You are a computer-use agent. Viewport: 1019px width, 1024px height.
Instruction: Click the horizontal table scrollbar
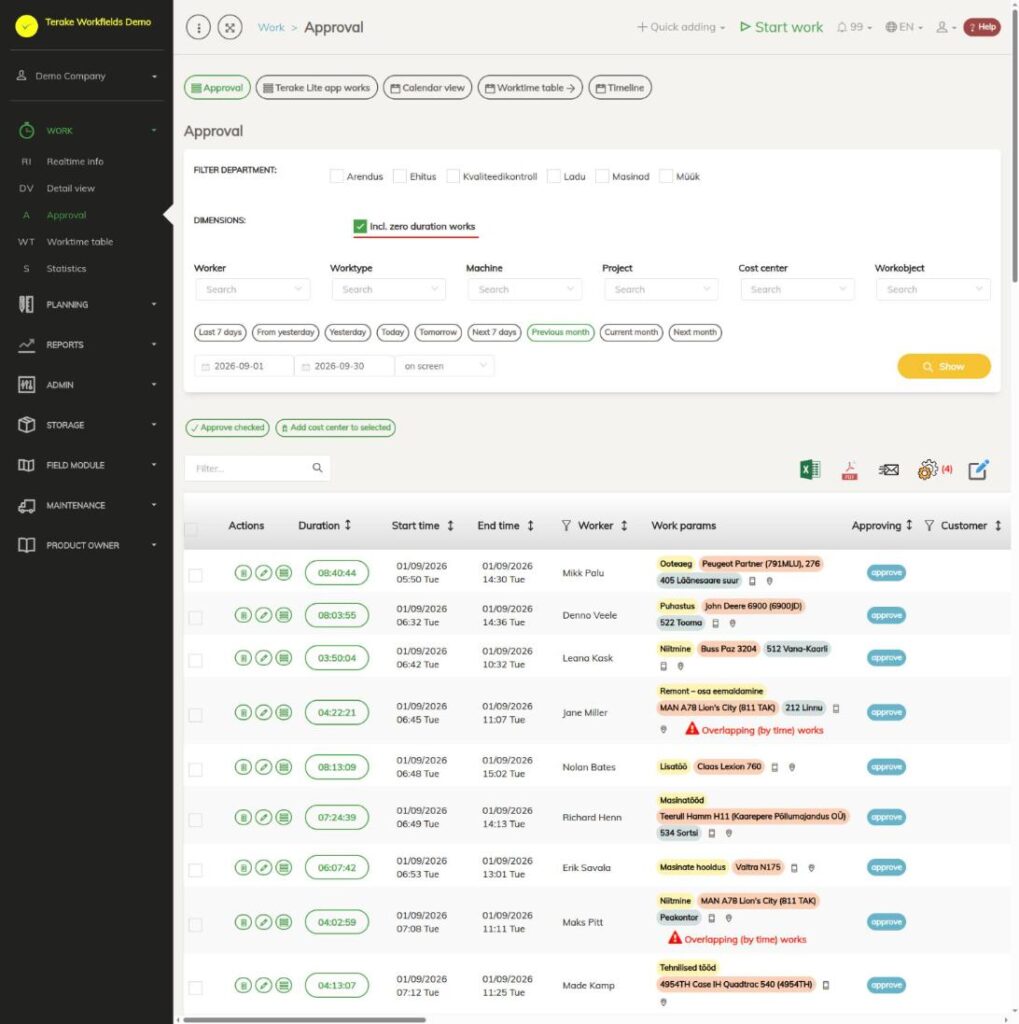click(304, 1019)
